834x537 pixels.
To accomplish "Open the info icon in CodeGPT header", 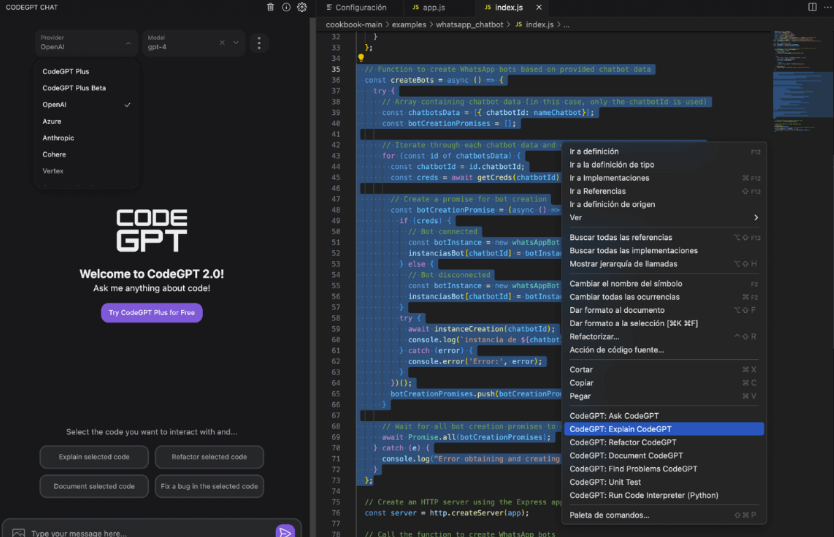I will point(286,7).
